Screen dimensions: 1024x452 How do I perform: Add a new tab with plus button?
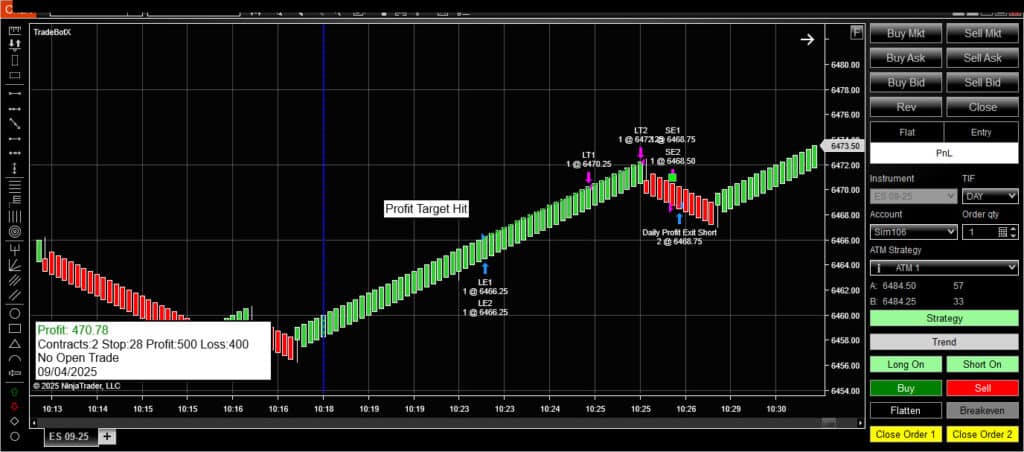point(106,436)
